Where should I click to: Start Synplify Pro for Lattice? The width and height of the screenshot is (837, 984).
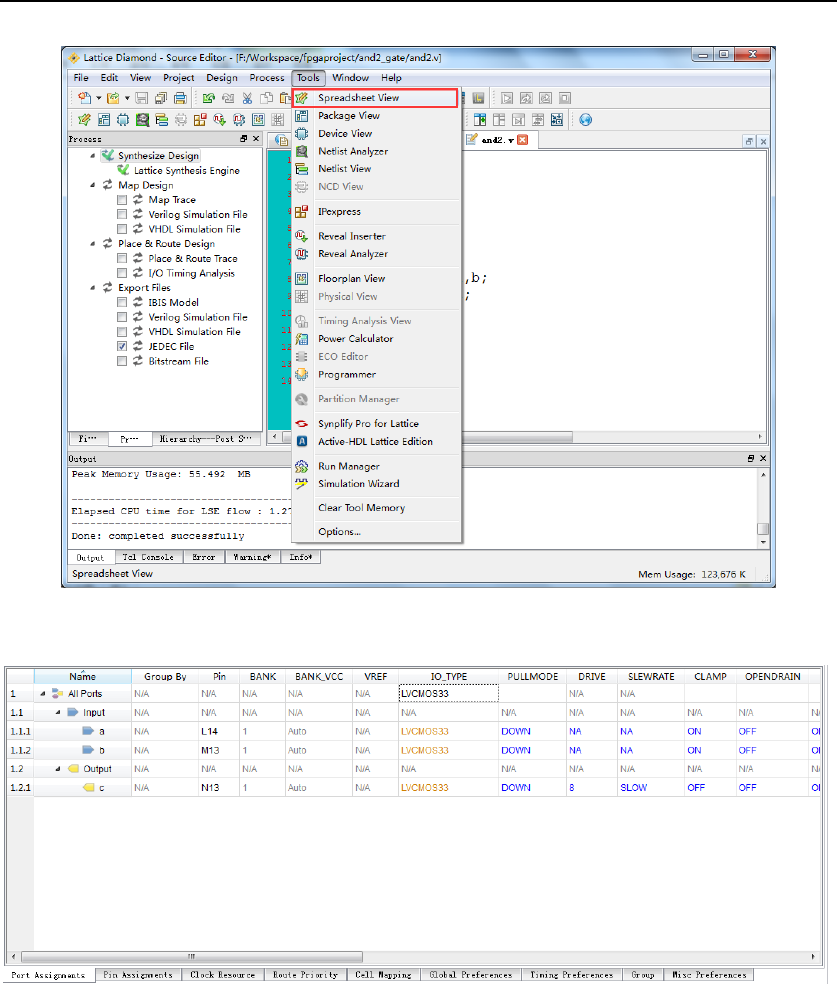pyautogui.click(x=368, y=424)
